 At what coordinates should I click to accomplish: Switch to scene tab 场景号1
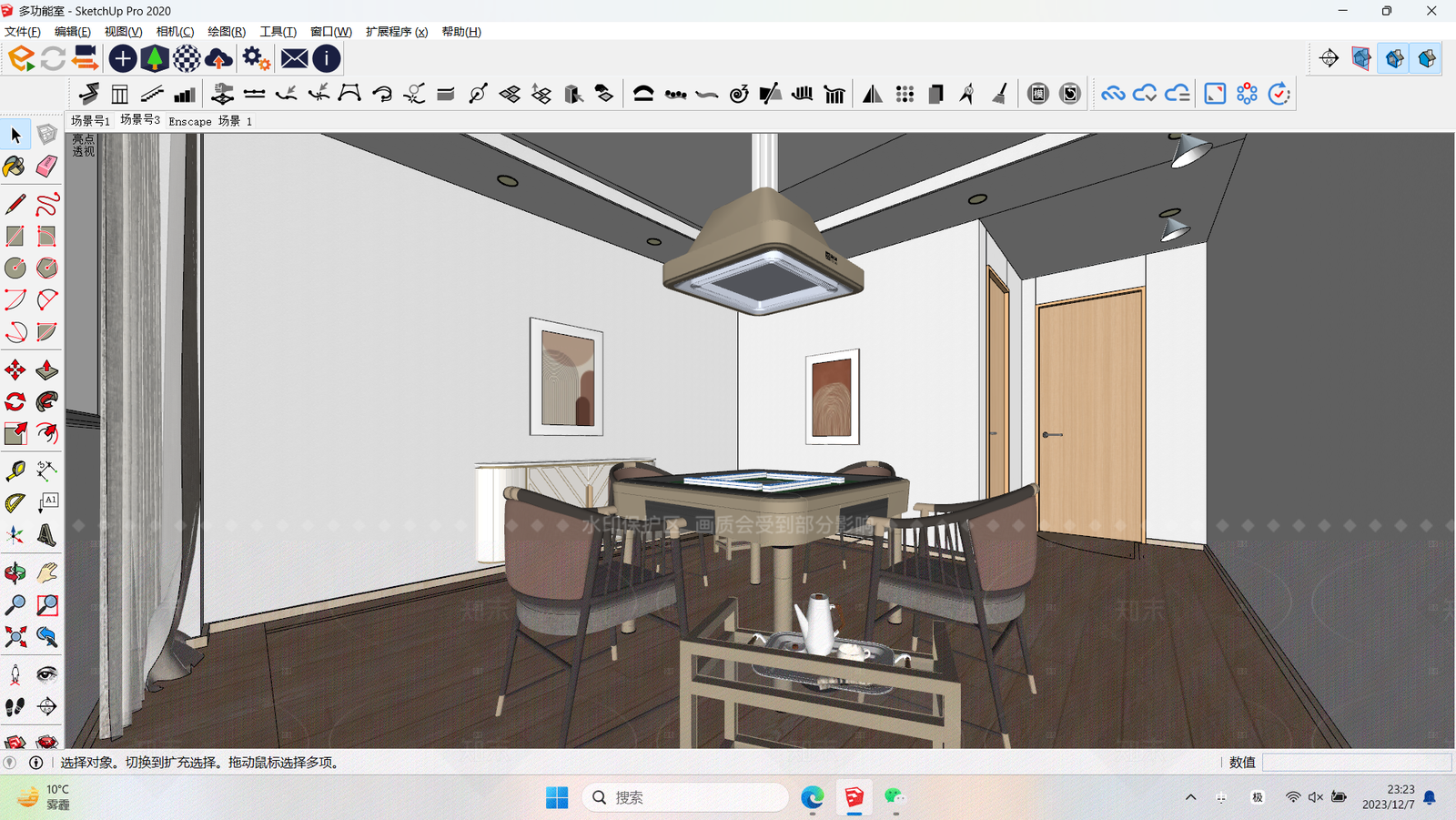(x=90, y=120)
